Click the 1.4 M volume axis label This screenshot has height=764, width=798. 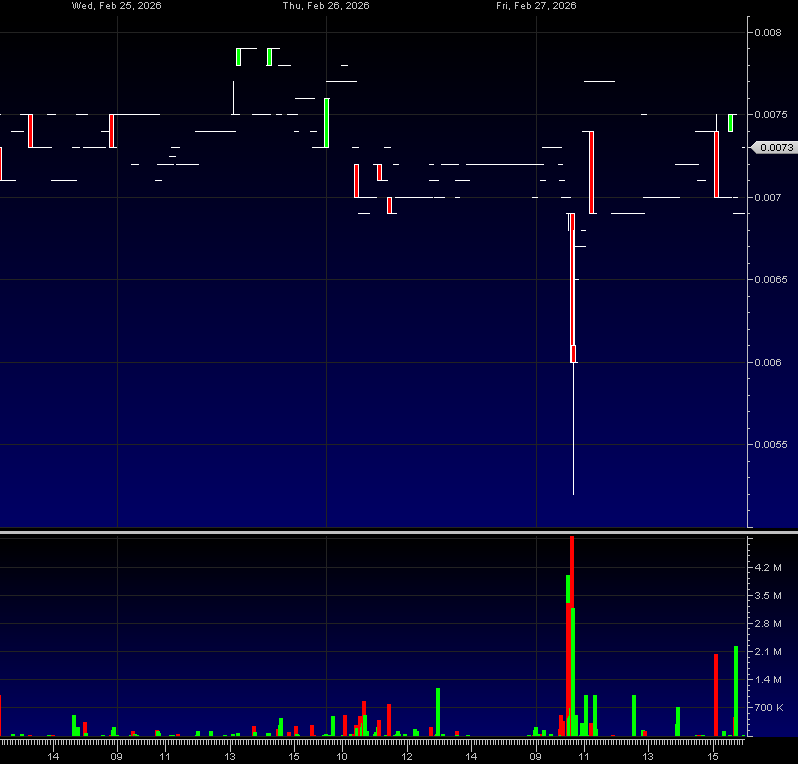point(768,680)
